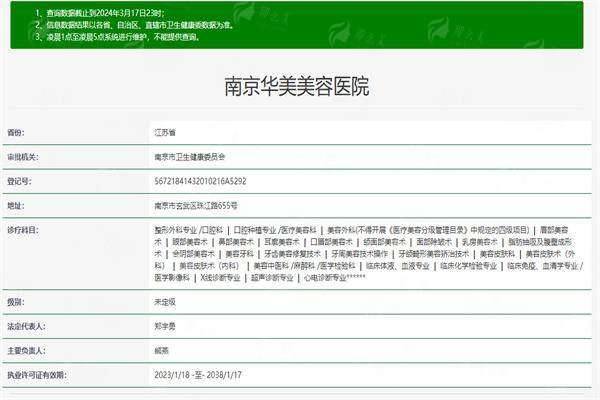Viewport: 600px width, 400px height.
Task: Select the 地址 label
Action: tap(16, 206)
